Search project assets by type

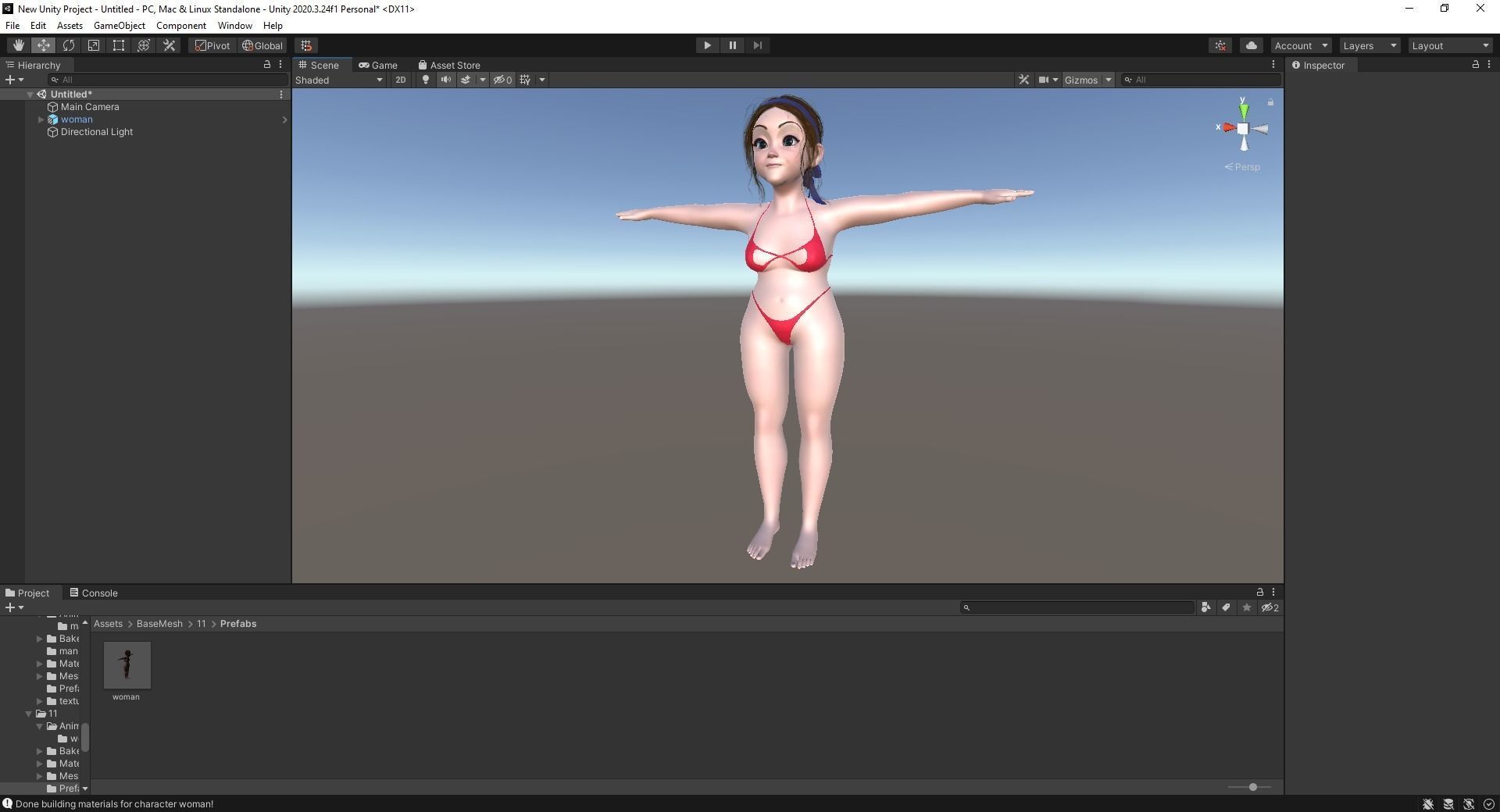coord(1205,607)
